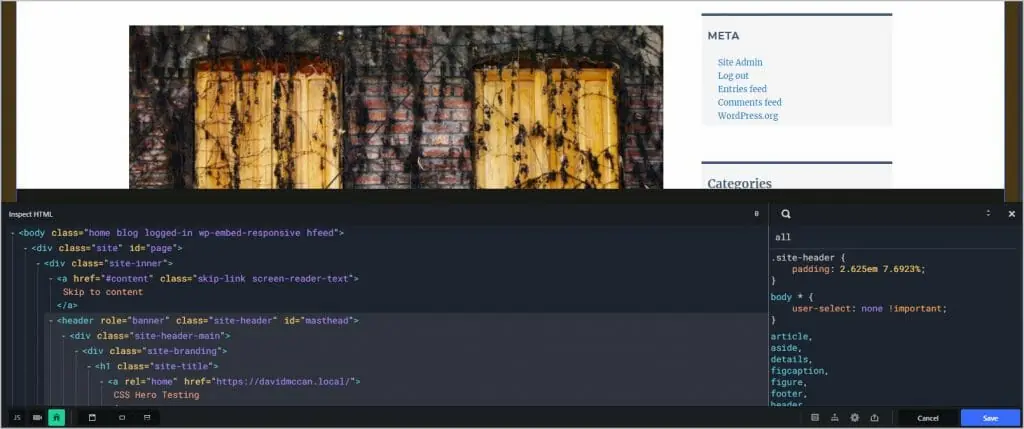Click the 'figure,' selector line
Image resolution: width=1024 pixels, height=429 pixels.
click(789, 383)
